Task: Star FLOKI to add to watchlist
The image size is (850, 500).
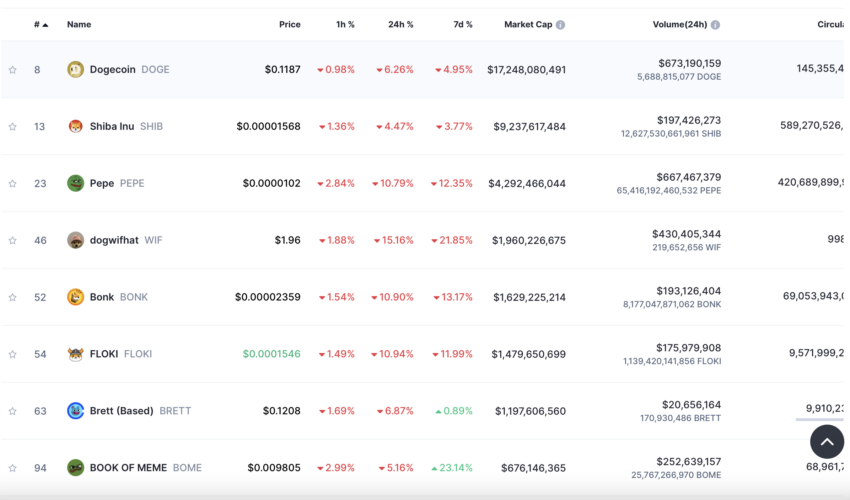Action: coord(12,355)
